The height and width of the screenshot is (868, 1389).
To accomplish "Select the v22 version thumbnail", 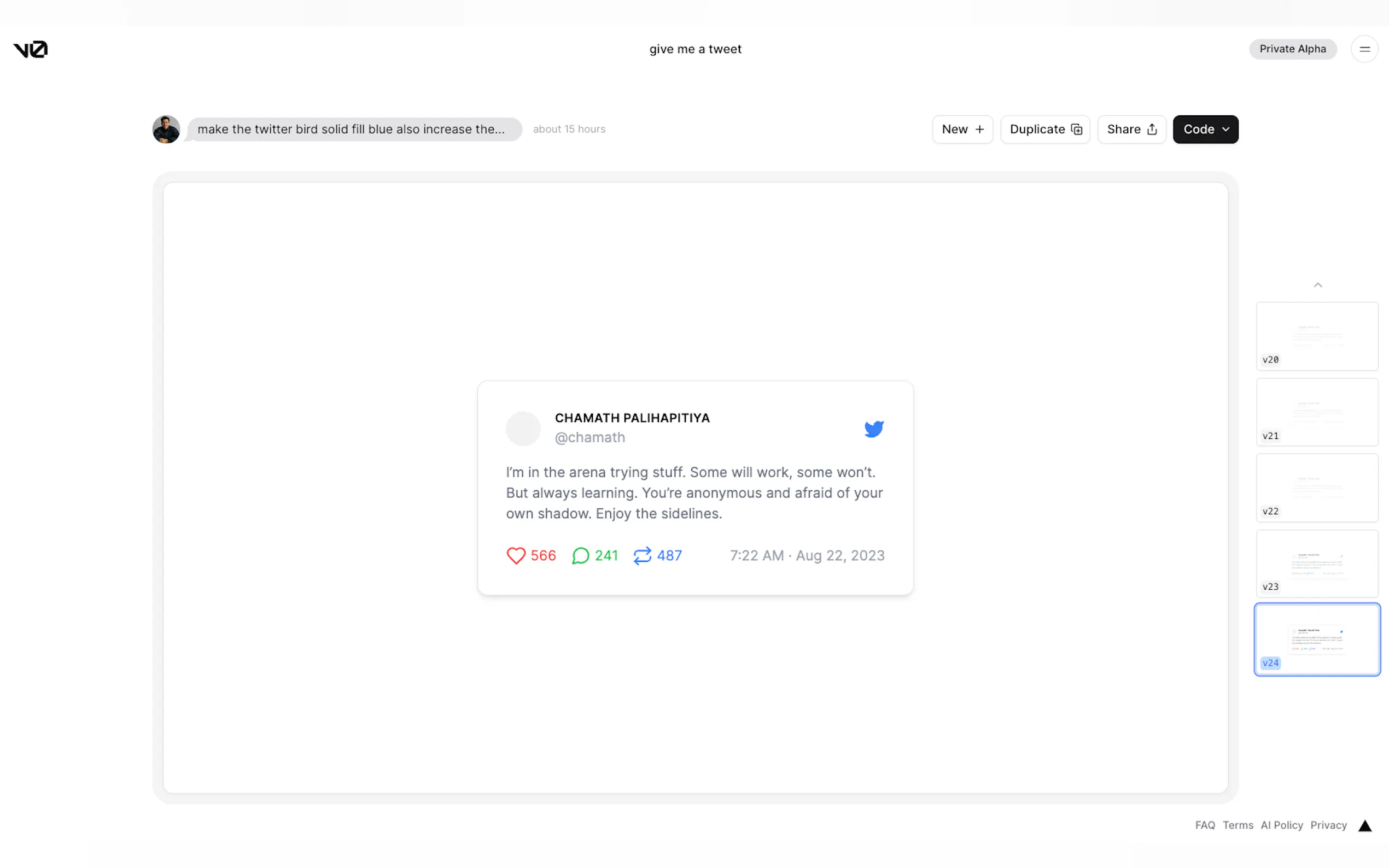I will [x=1317, y=488].
